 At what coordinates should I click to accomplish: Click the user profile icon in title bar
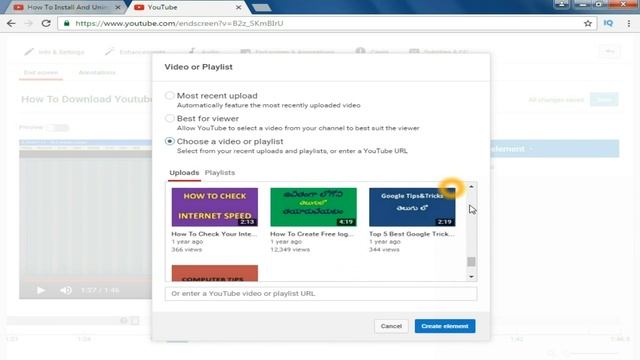(x=561, y=4)
